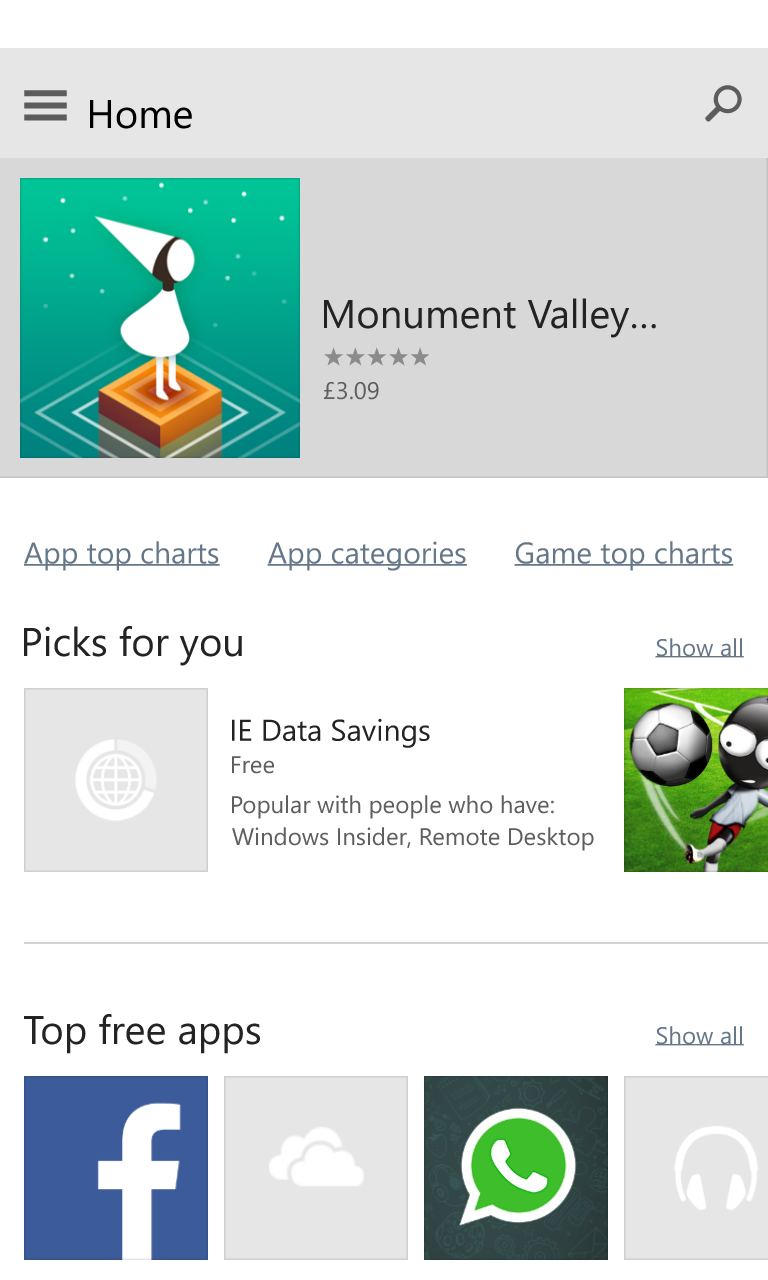768x1280 pixels.
Task: Tap the search magnifier icon
Action: [723, 103]
